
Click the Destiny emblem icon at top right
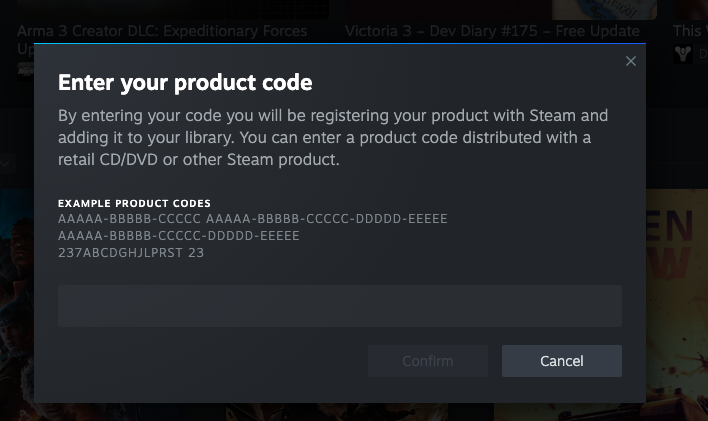(x=683, y=52)
